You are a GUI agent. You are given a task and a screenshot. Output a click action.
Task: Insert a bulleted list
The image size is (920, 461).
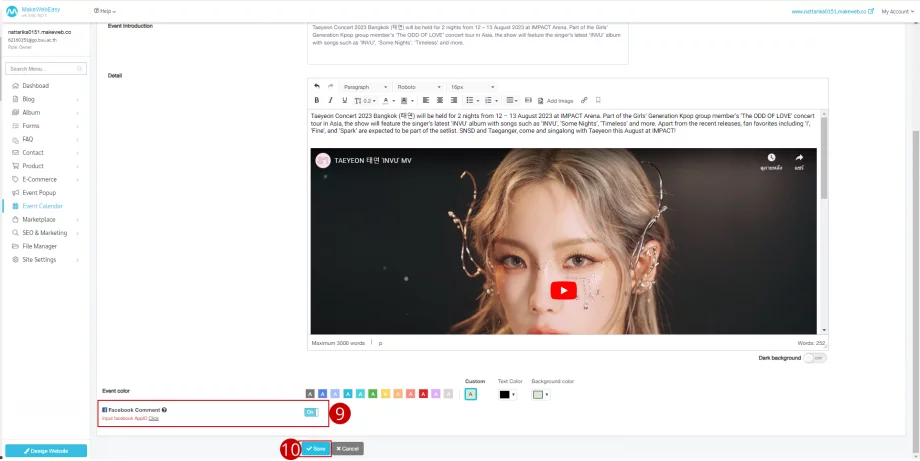point(472,100)
